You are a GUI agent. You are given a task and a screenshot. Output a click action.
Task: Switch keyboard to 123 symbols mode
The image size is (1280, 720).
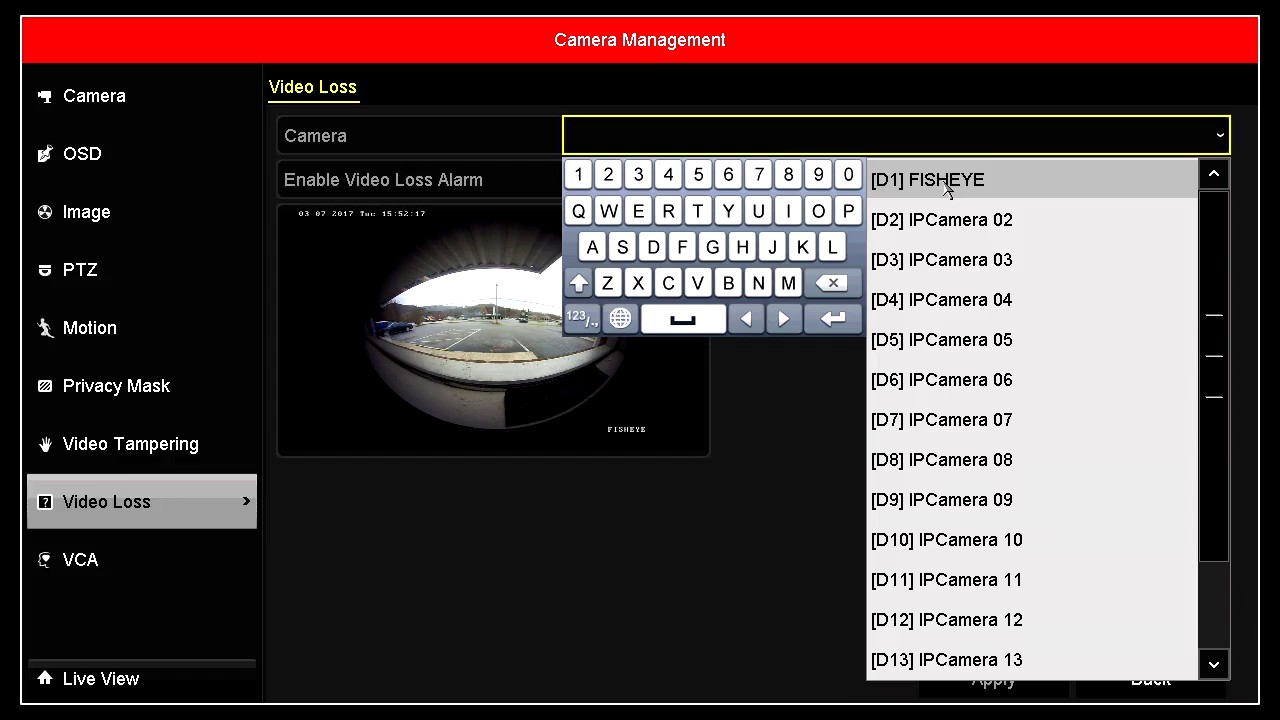(582, 319)
